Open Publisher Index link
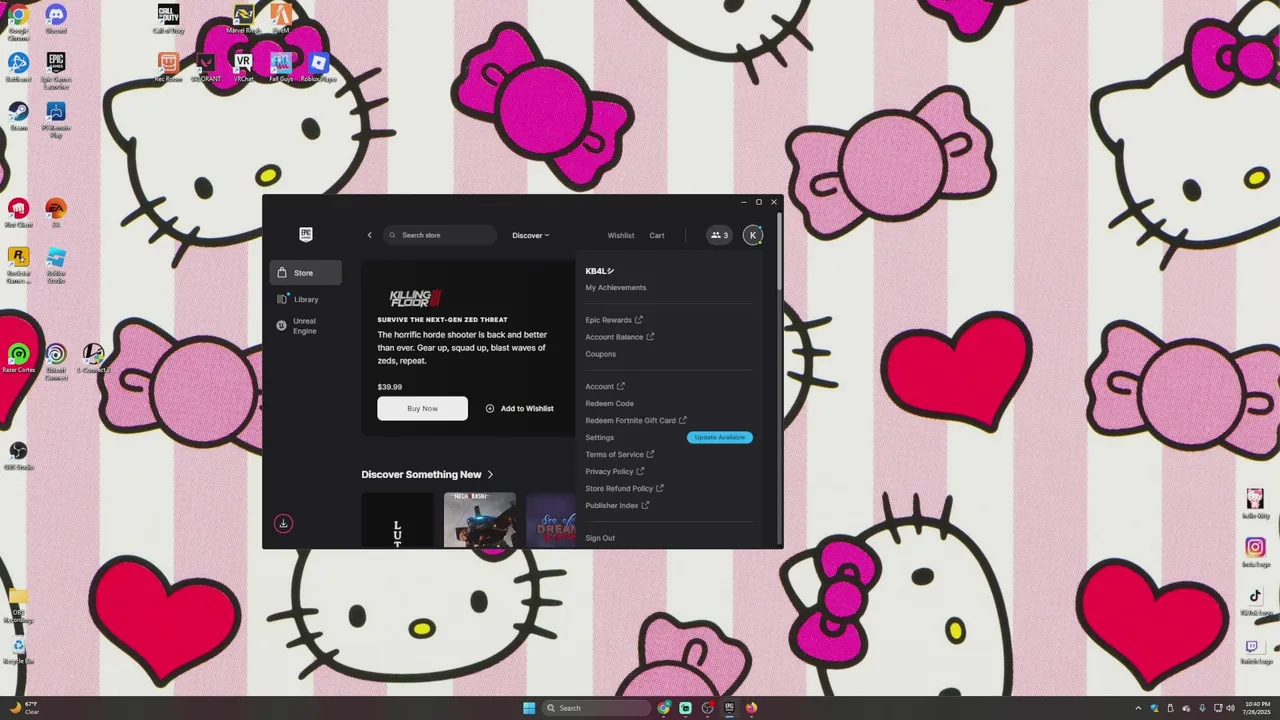Image resolution: width=1280 pixels, height=720 pixels. (617, 505)
